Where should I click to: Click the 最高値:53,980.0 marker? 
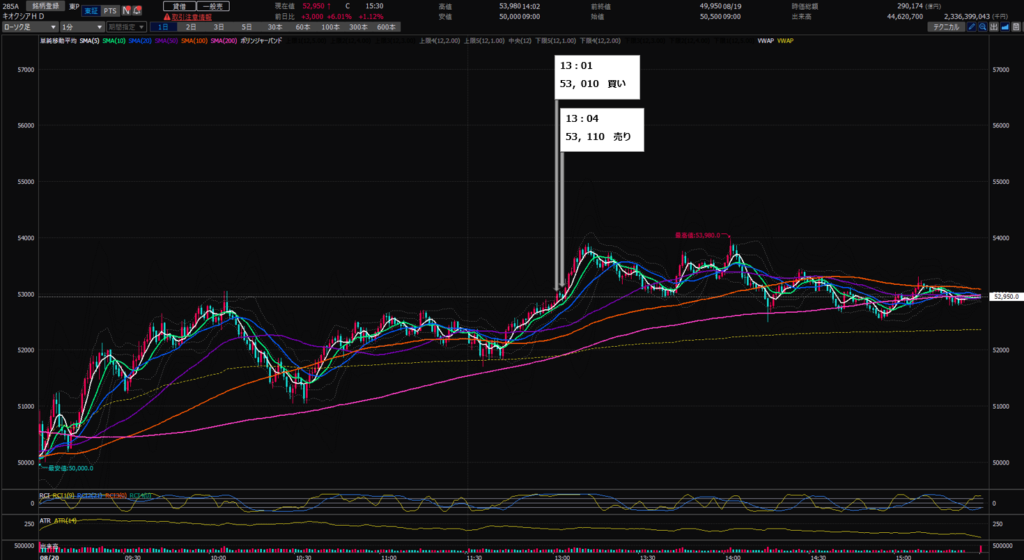coord(698,235)
